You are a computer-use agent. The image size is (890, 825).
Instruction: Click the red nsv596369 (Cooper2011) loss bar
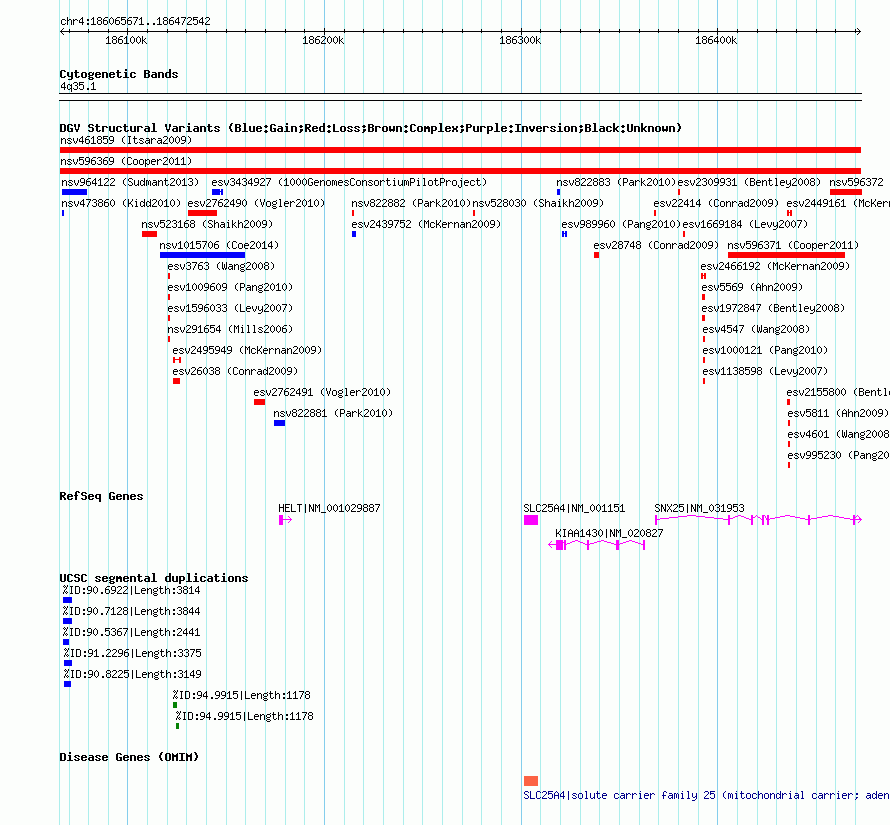[x=460, y=171]
